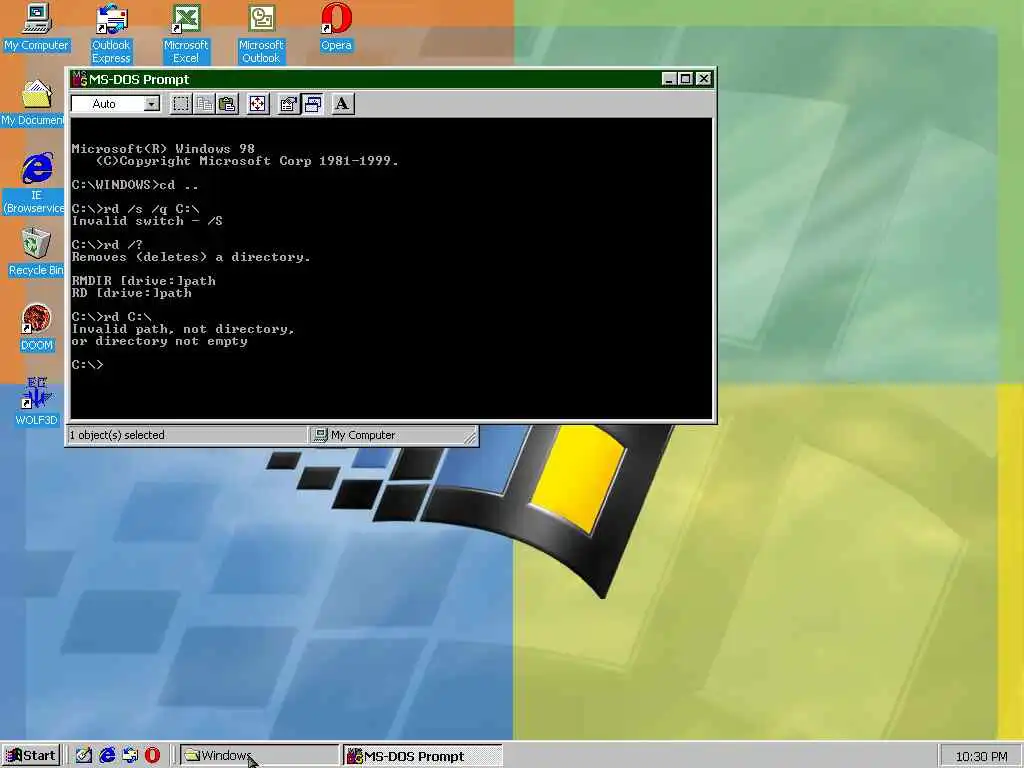
Task: Click MS-DOS Prompt title bar icon
Action: (80, 79)
